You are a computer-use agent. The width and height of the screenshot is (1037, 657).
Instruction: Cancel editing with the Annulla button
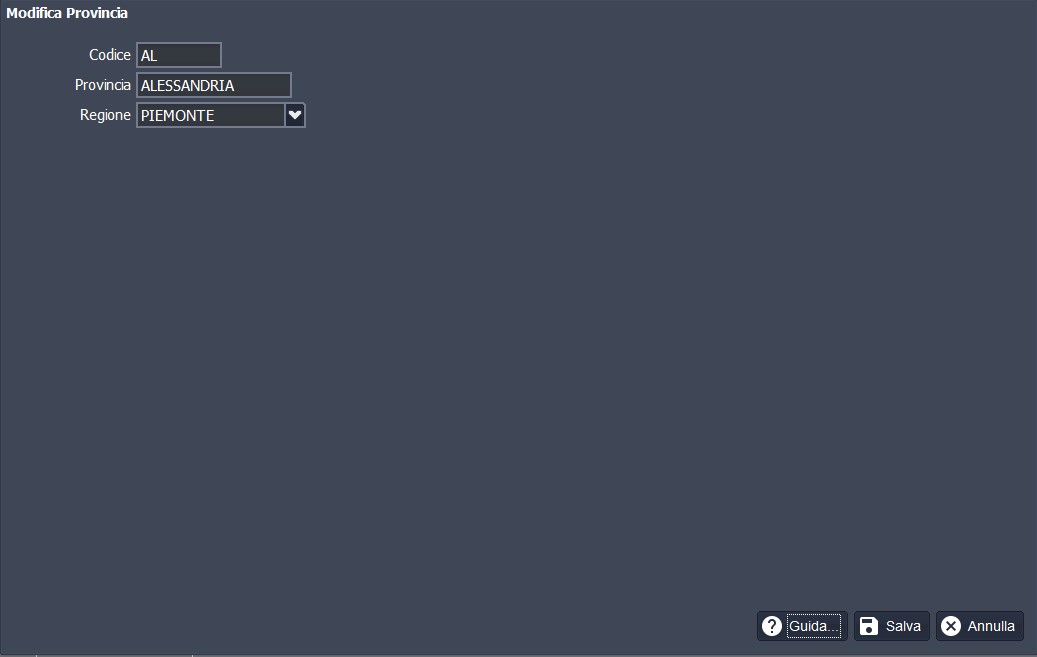pyautogui.click(x=979, y=626)
